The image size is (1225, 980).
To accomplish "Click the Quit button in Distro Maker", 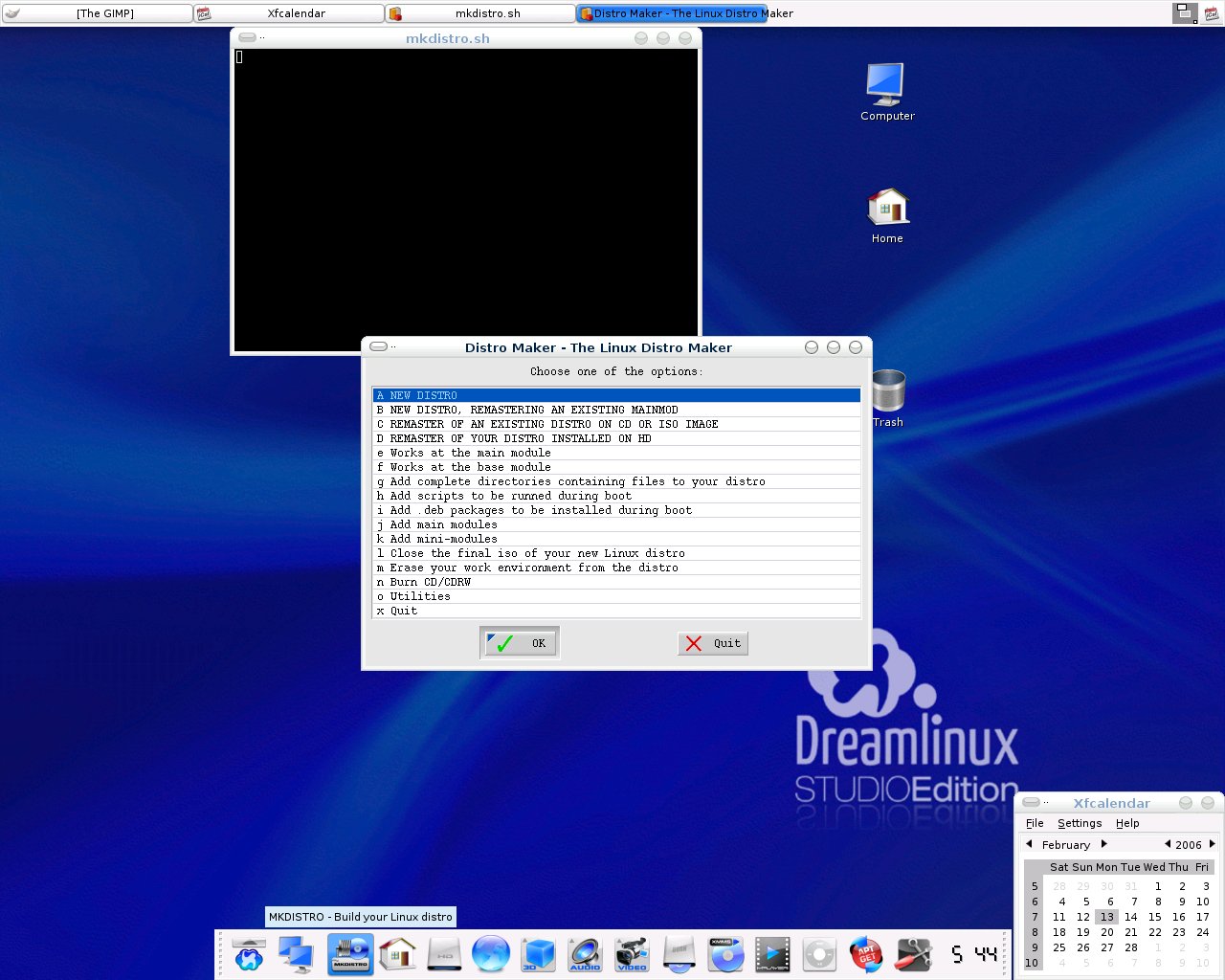I will (713, 643).
